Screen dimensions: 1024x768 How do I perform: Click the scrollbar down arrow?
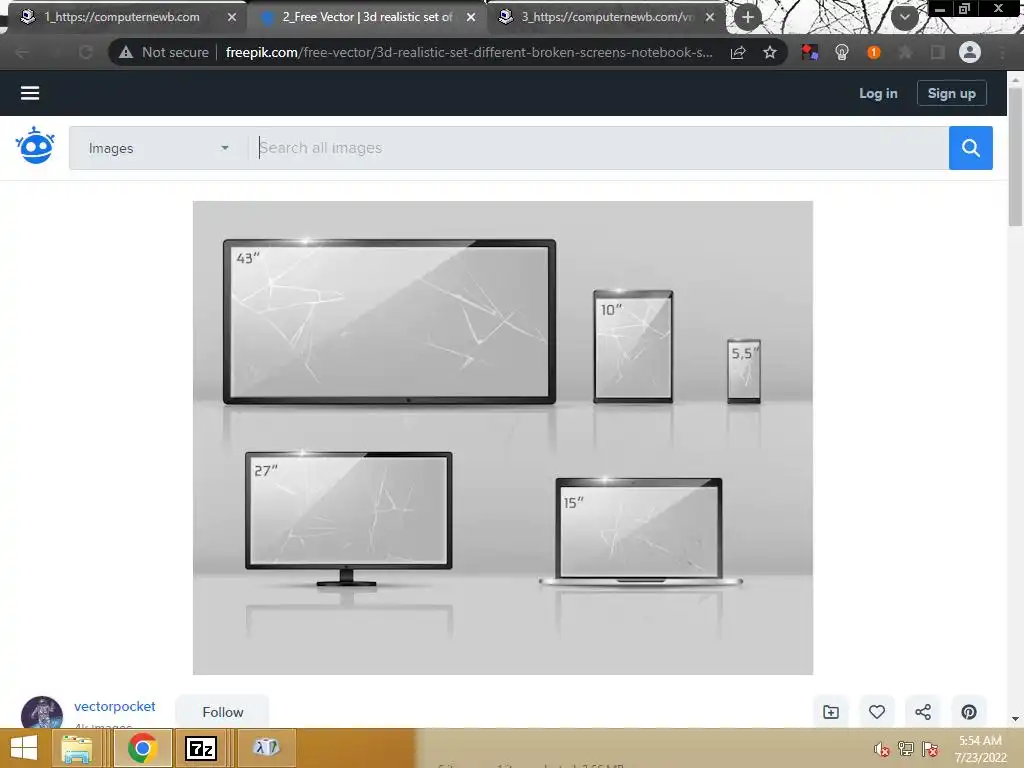click(x=1016, y=719)
